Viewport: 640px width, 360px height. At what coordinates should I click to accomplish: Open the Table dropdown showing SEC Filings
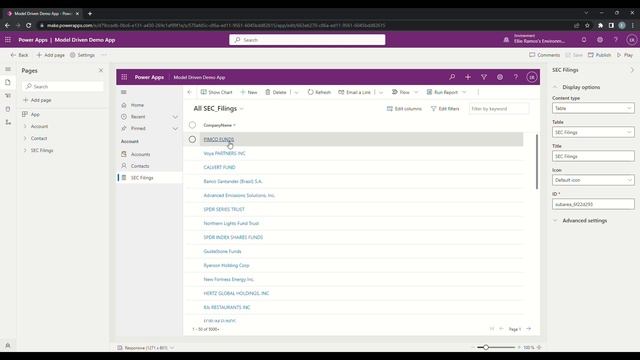click(593, 132)
